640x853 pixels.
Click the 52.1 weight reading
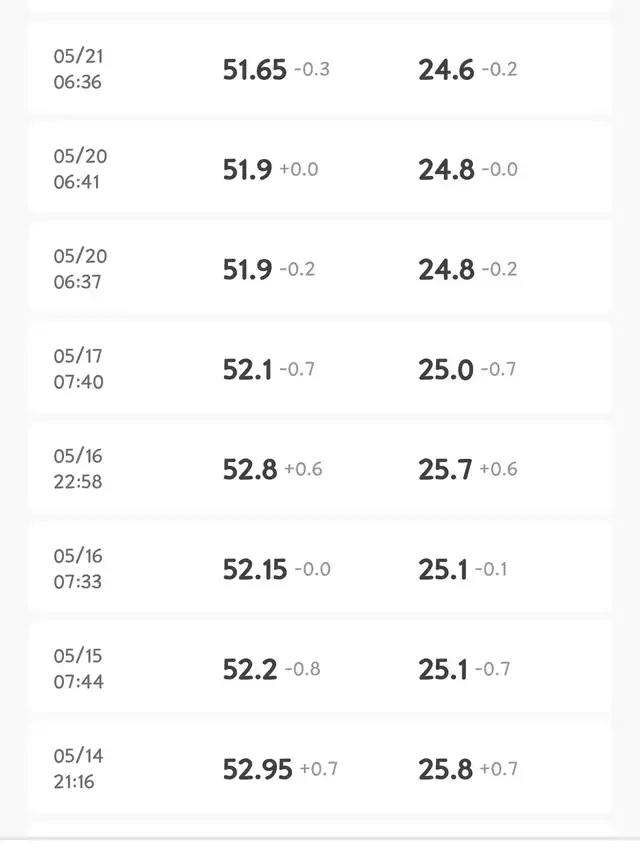pyautogui.click(x=248, y=370)
